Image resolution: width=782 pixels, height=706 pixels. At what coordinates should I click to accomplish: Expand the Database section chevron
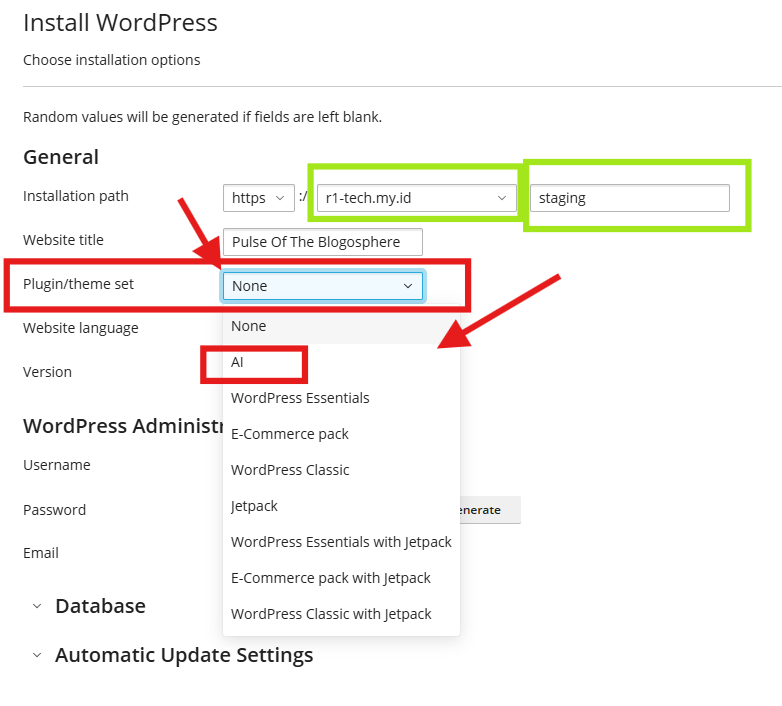coord(36,606)
